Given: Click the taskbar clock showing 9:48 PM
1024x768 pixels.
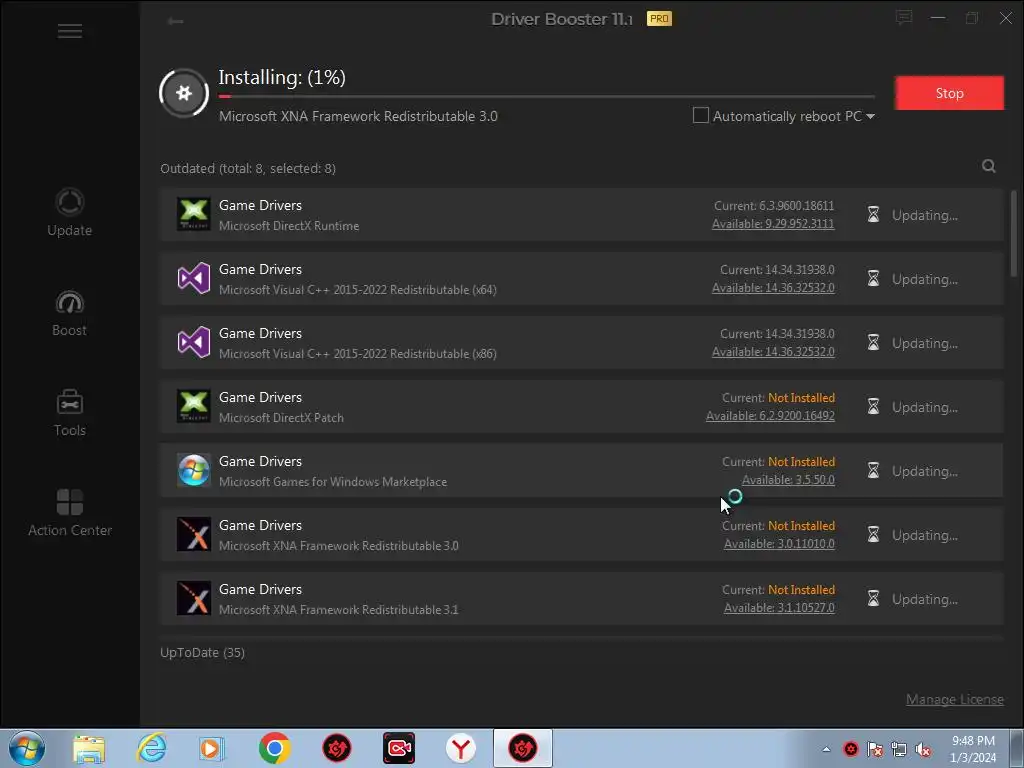Looking at the screenshot, I should pyautogui.click(x=973, y=749).
